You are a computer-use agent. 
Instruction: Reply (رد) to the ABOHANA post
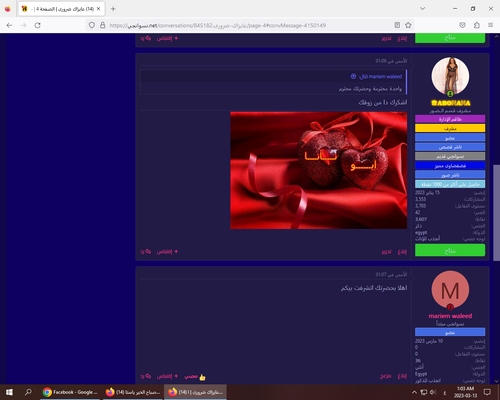146,252
